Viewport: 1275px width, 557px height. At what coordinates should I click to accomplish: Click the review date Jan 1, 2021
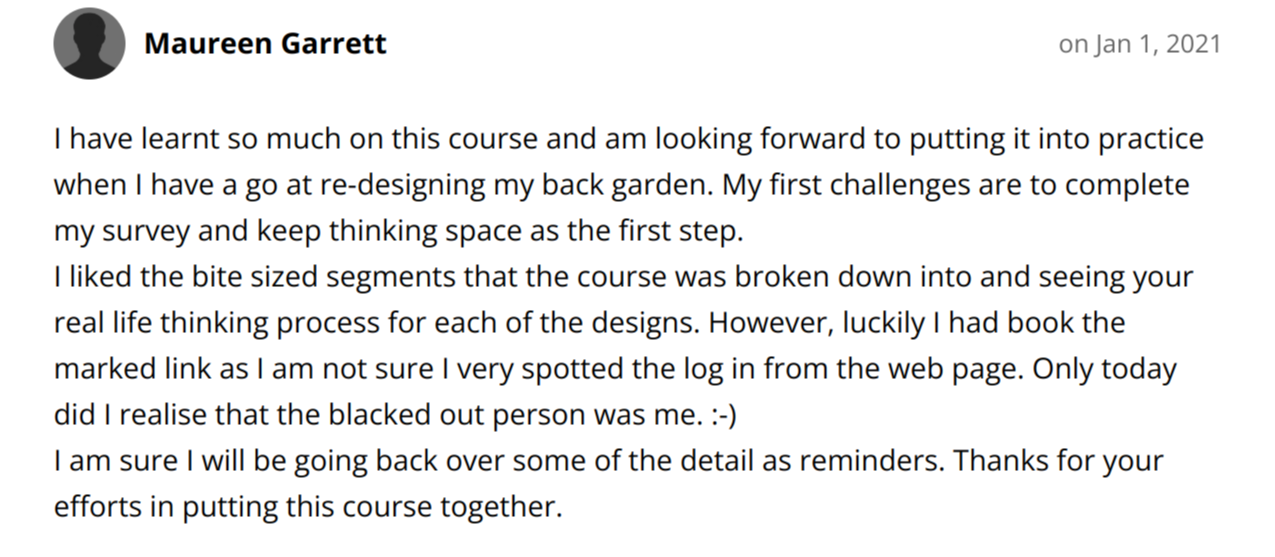click(1139, 44)
